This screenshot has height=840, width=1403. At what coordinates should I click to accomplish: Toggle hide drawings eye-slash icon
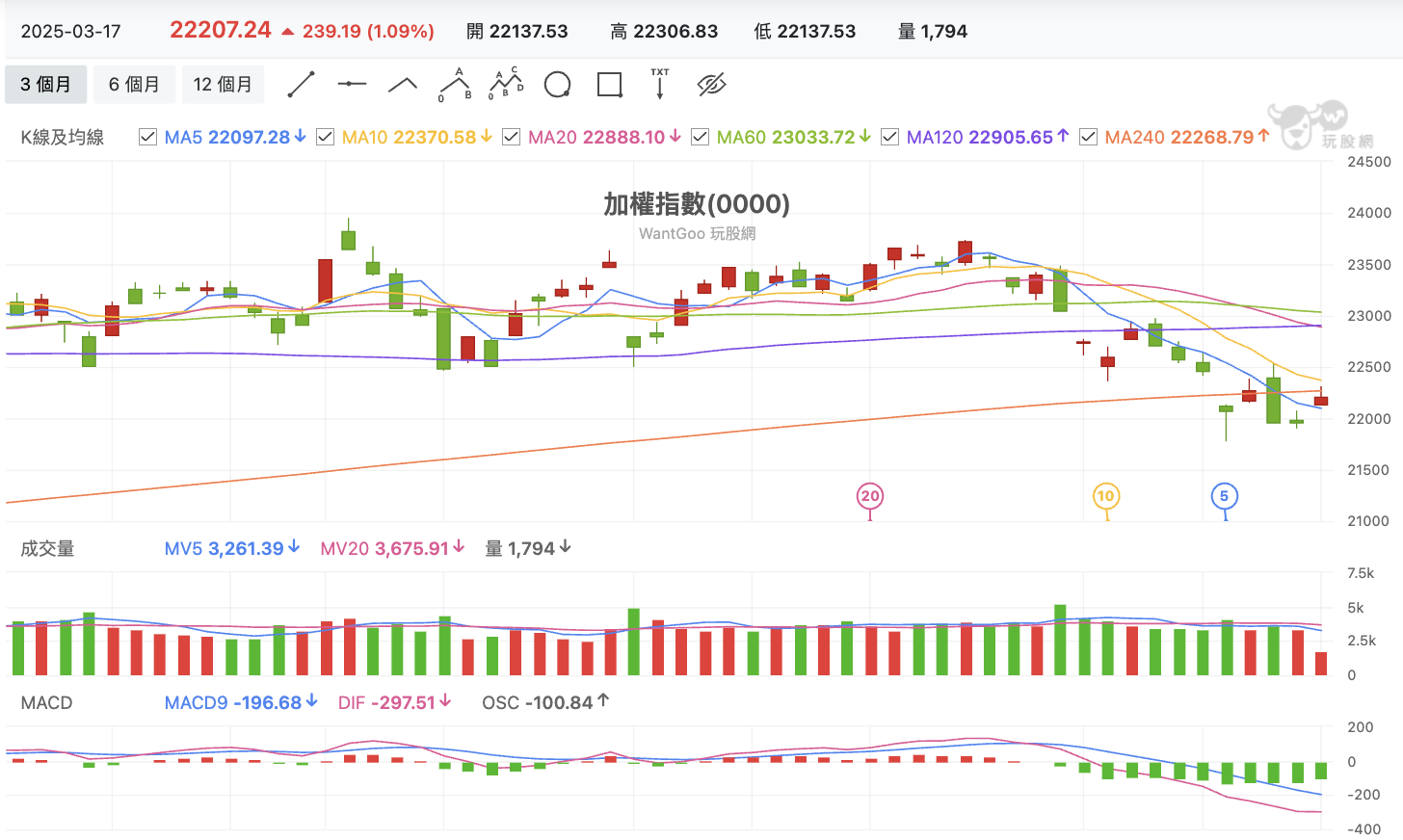pyautogui.click(x=711, y=85)
